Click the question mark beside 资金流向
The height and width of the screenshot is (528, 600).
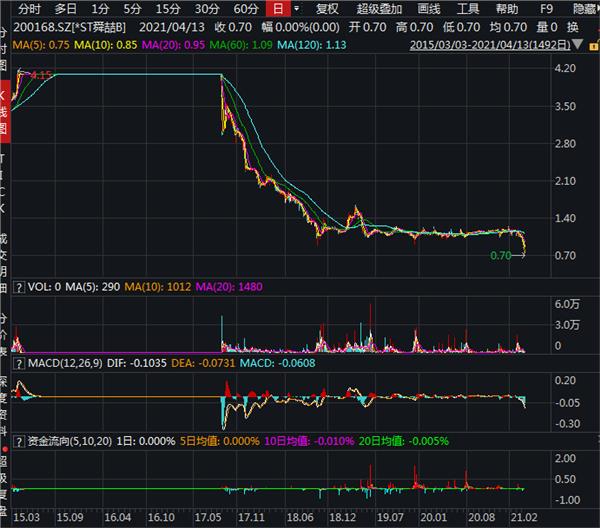pos(17,440)
